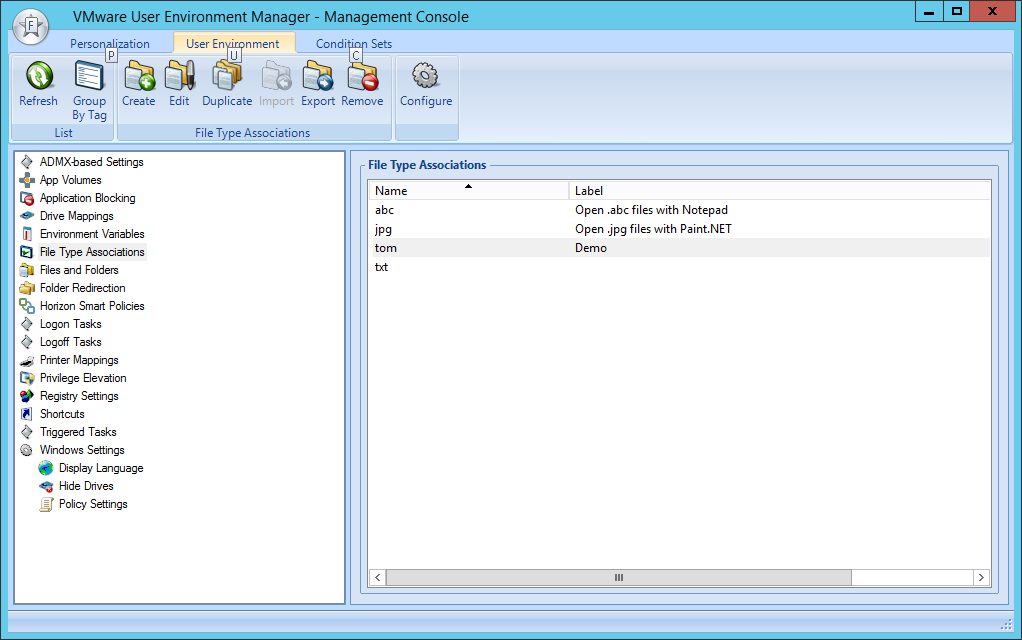
Task: Switch to the Personalization tab
Action: coord(110,44)
